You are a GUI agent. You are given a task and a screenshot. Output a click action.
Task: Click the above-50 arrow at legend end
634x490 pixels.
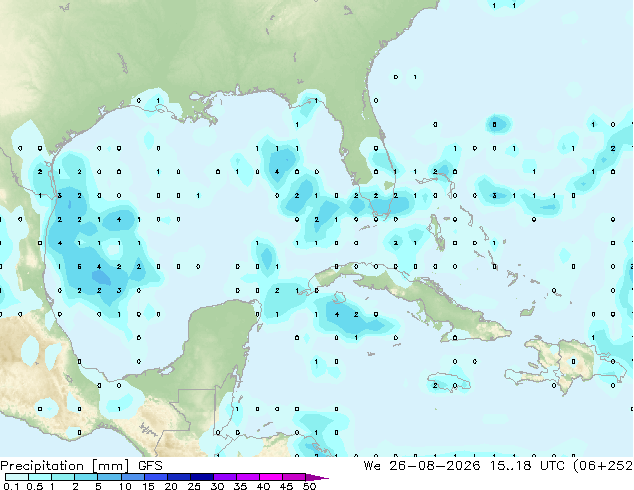pyautogui.click(x=317, y=477)
